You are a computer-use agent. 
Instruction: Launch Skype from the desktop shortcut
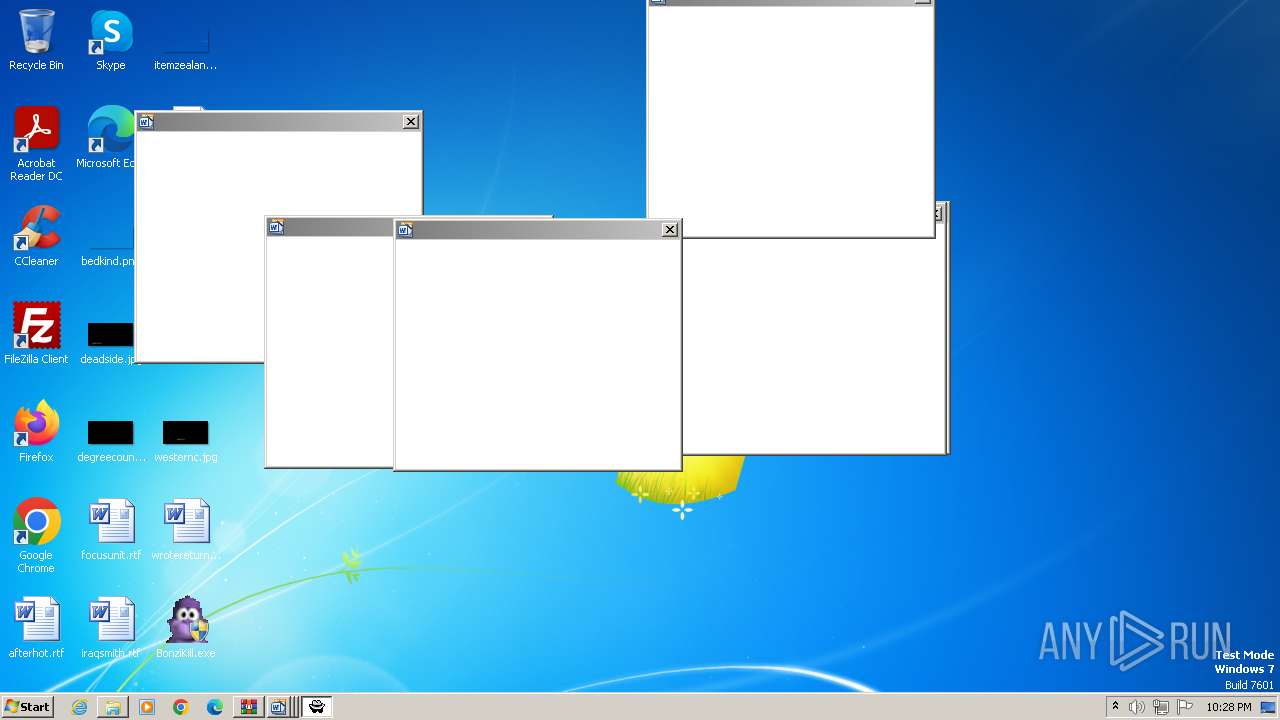111,41
